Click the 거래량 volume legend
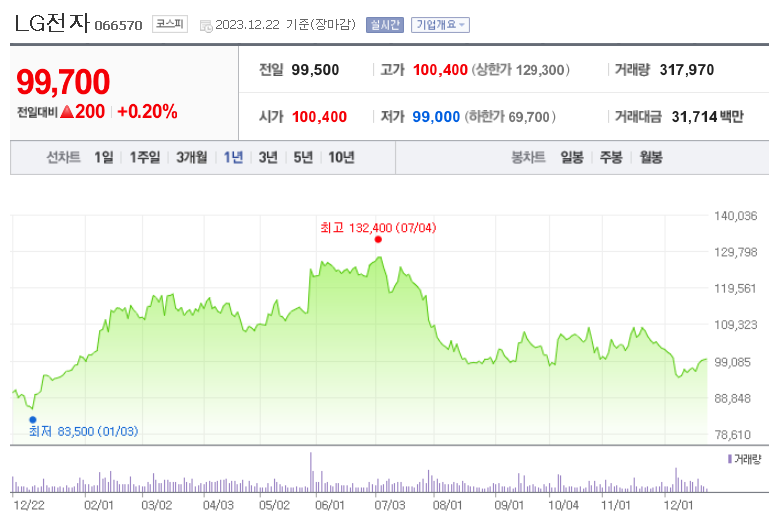769x526 pixels. [744, 459]
